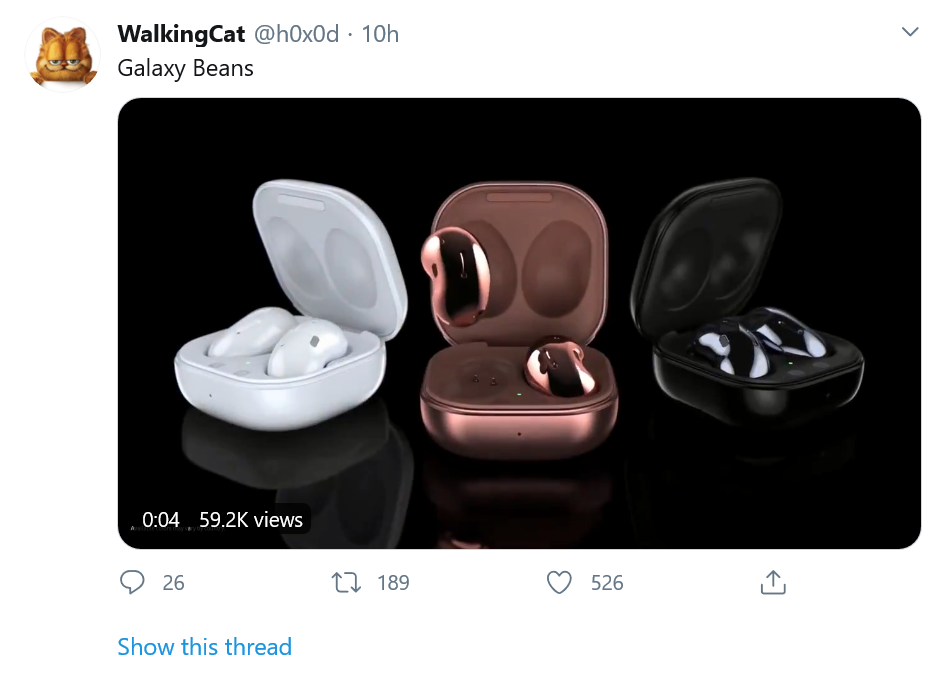Click the 59.2K views label

pyautogui.click(x=251, y=520)
